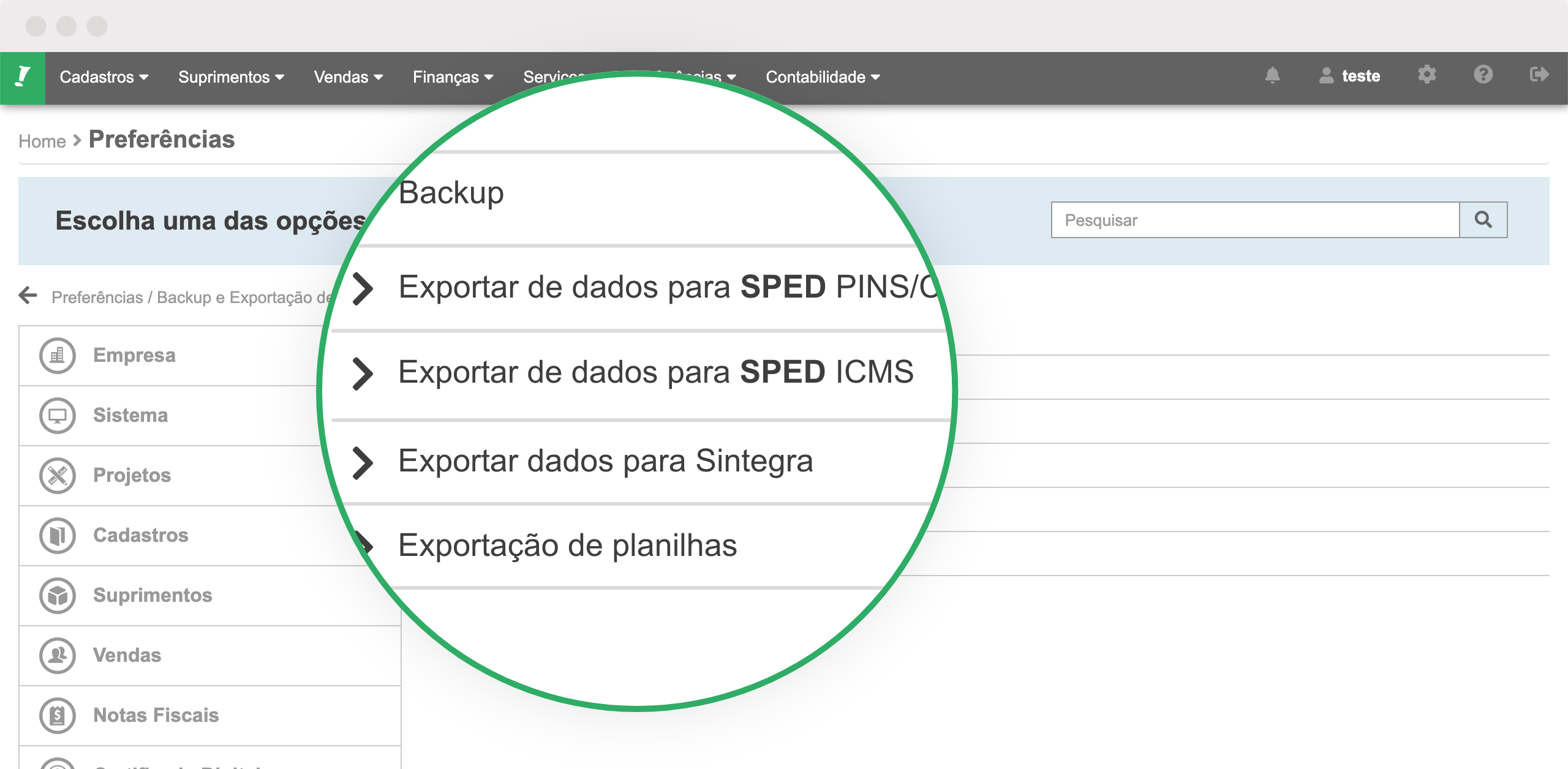Viewport: 1568px width, 769px height.
Task: Open the Finanças menu
Action: (453, 77)
